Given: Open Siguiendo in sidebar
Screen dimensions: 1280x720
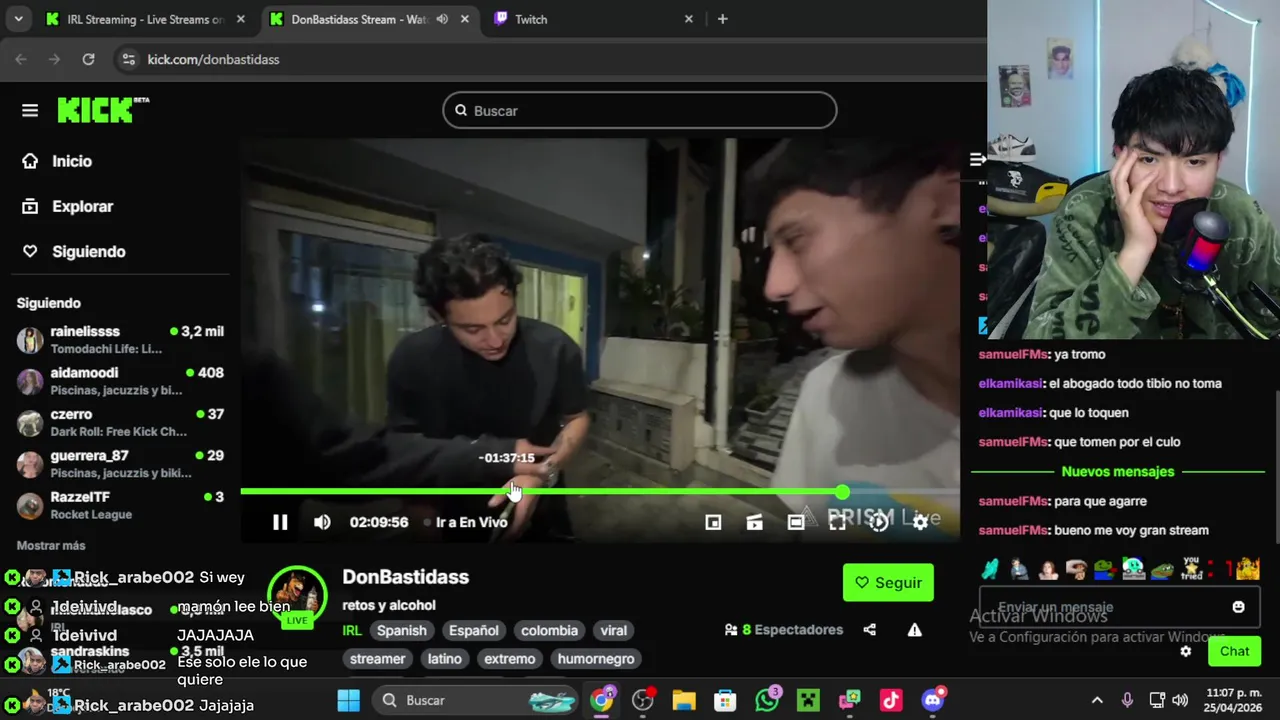Looking at the screenshot, I should pos(74,251).
